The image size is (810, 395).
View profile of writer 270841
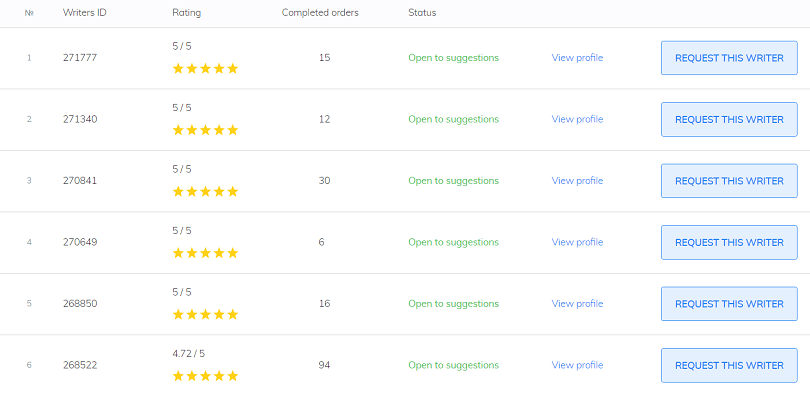pyautogui.click(x=577, y=181)
